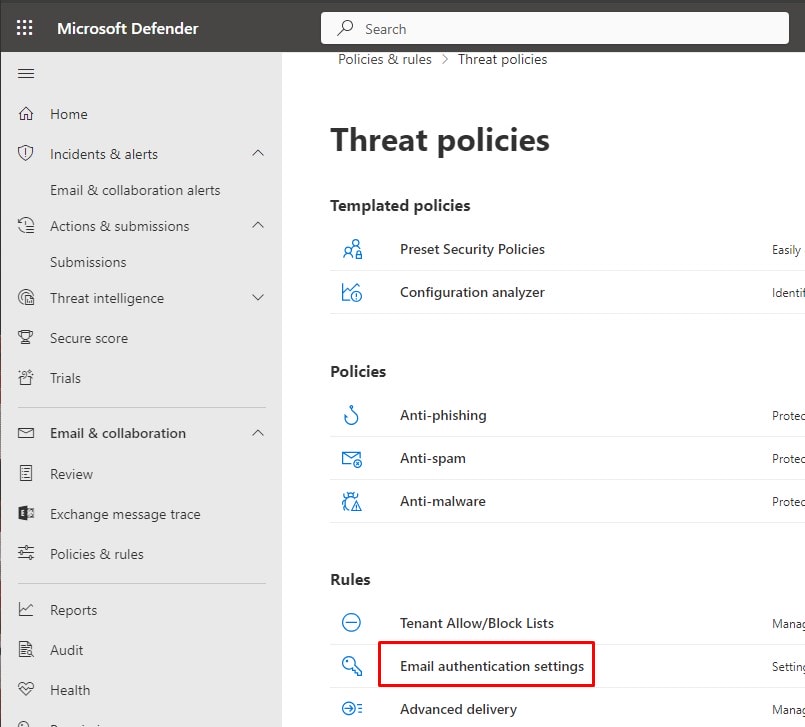Click the Home house icon
Viewport: 805px width, 727px height.
pyautogui.click(x=26, y=113)
